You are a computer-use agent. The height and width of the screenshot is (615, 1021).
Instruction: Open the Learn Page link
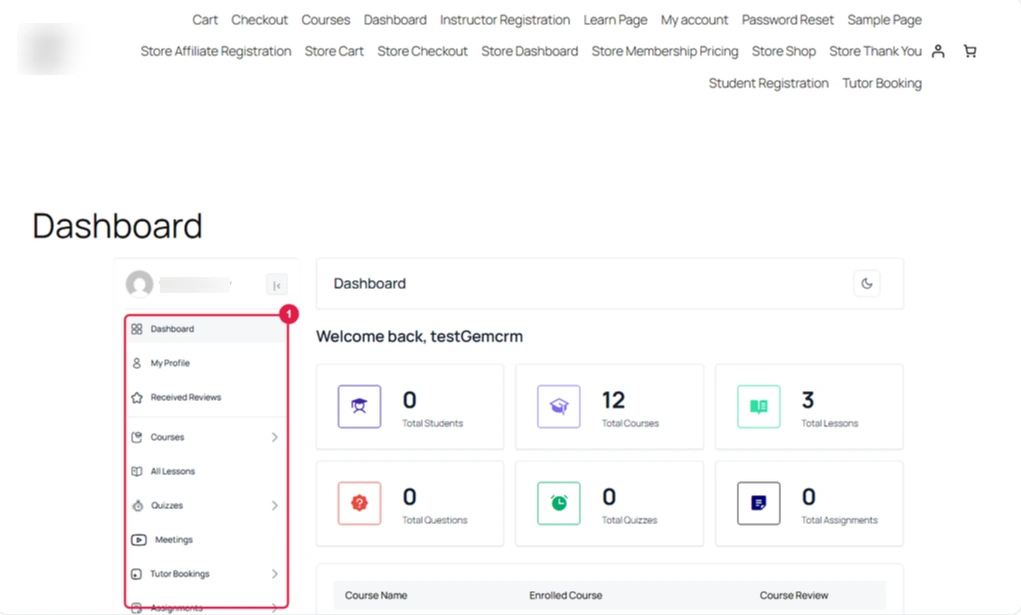point(615,20)
